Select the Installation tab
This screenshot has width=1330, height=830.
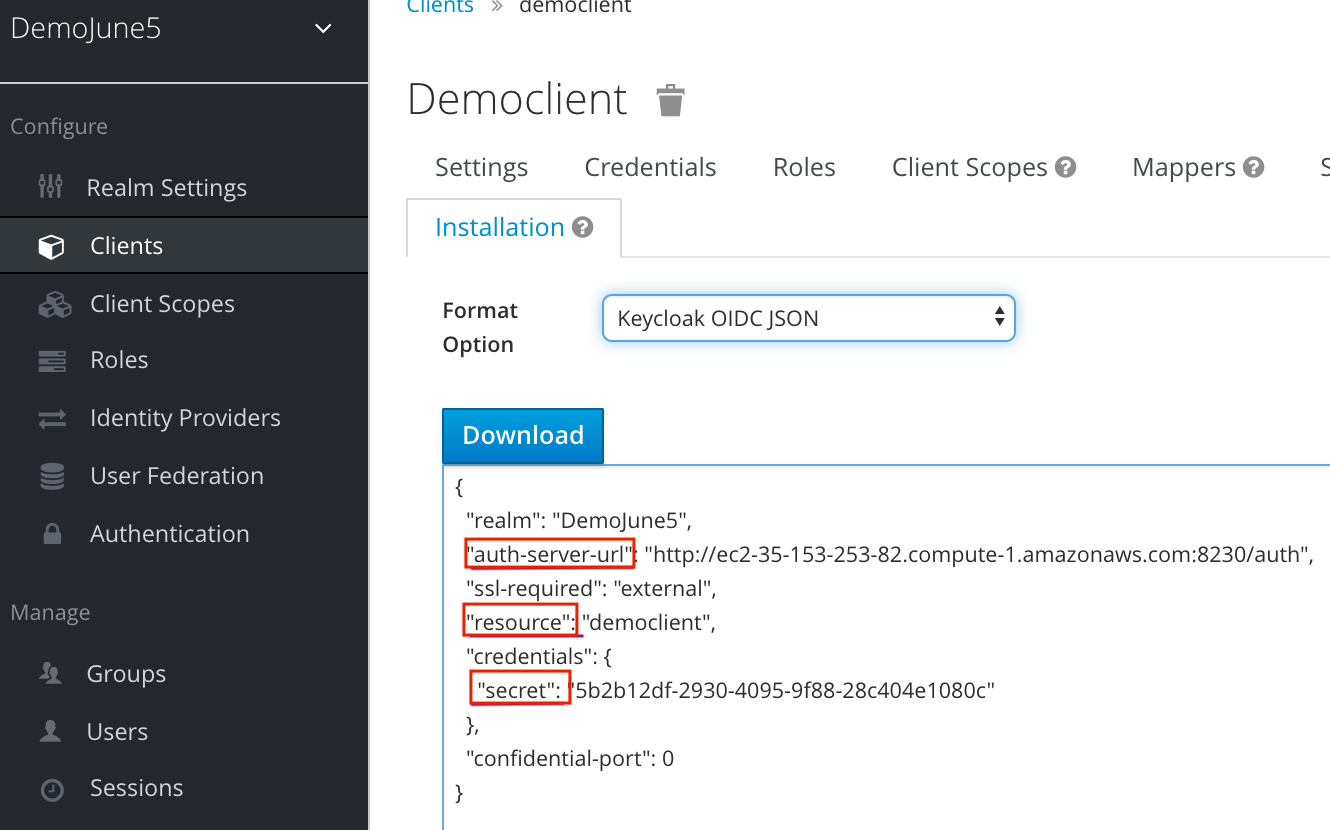coord(500,227)
